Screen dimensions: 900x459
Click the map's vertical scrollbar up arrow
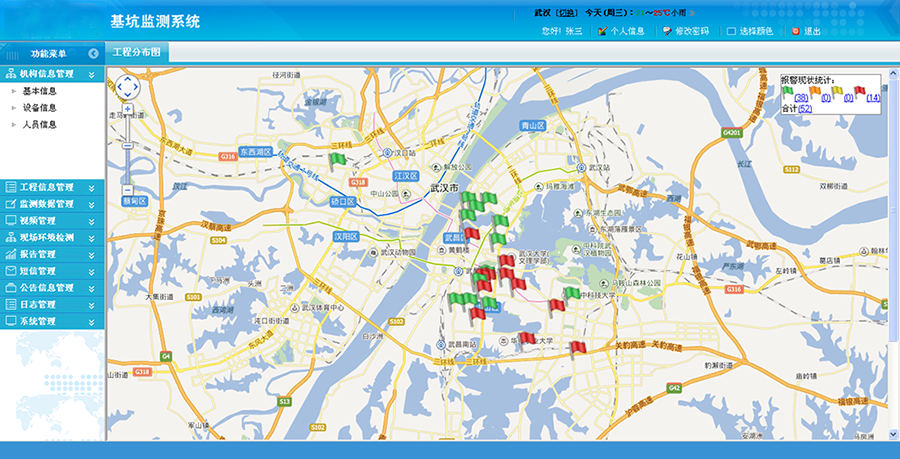[893, 73]
